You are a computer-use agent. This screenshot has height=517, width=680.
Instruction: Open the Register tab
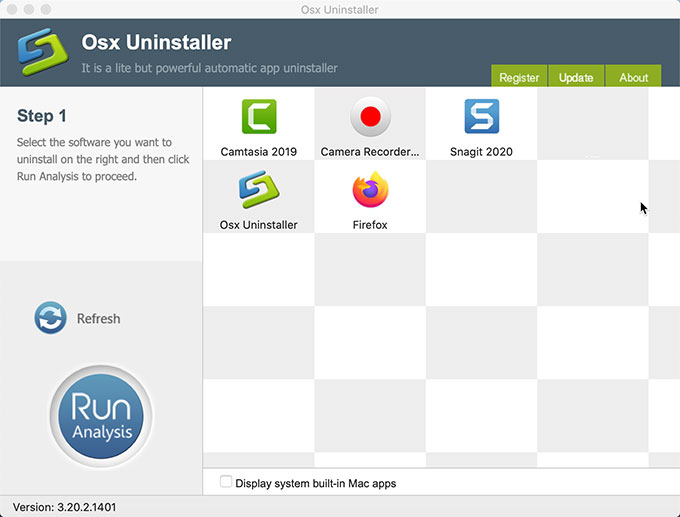519,77
